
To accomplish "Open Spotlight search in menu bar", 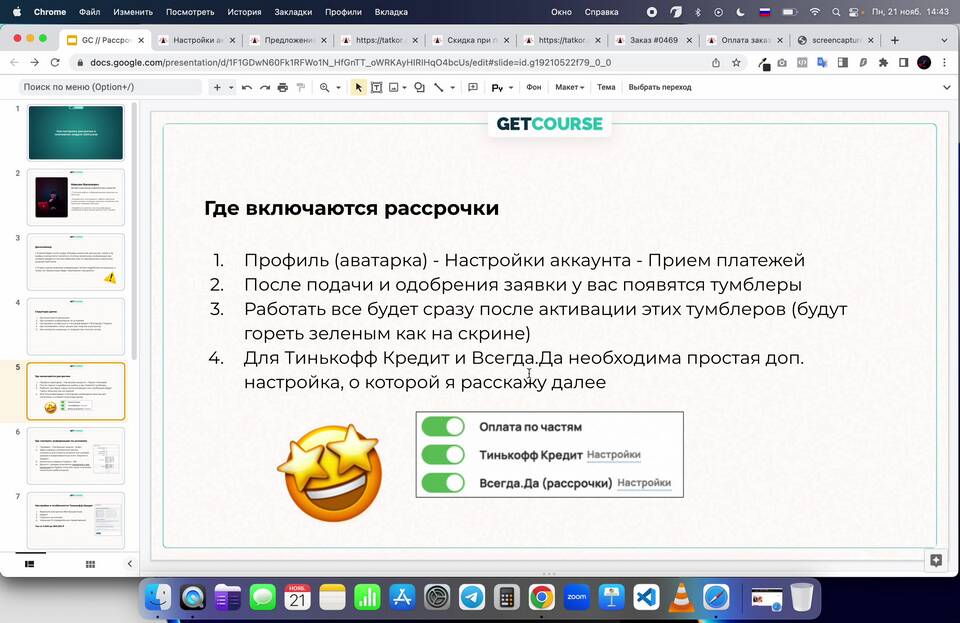I will pos(836,12).
